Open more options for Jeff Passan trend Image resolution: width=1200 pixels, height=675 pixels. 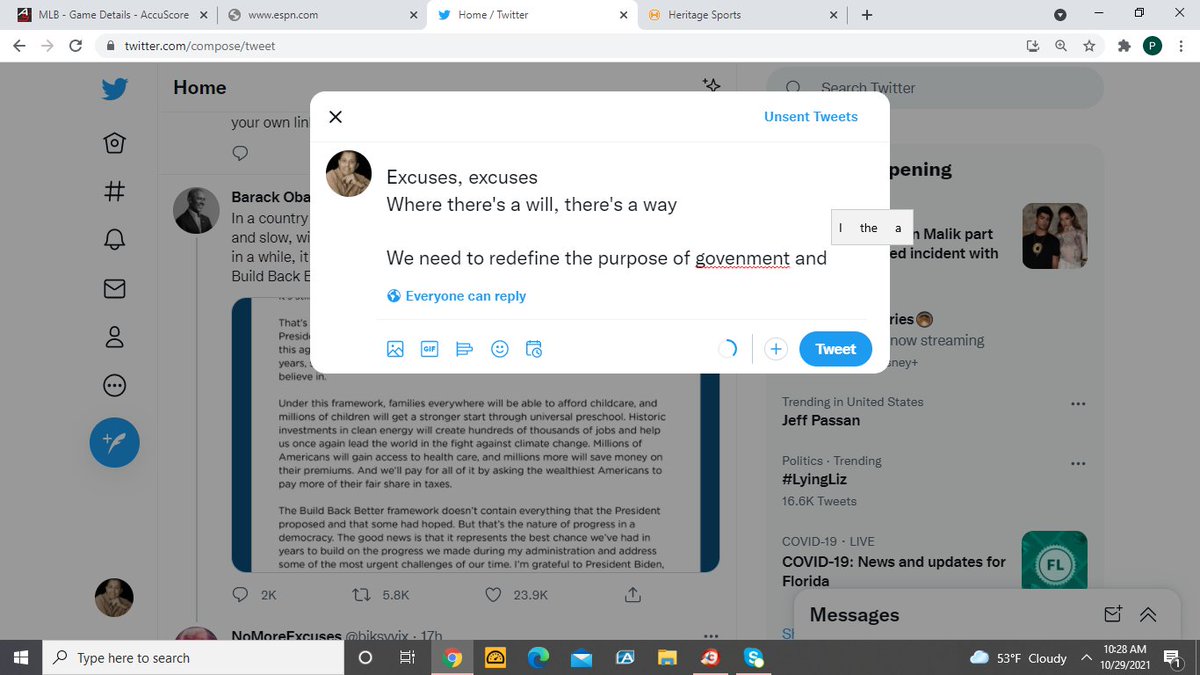coord(1078,404)
